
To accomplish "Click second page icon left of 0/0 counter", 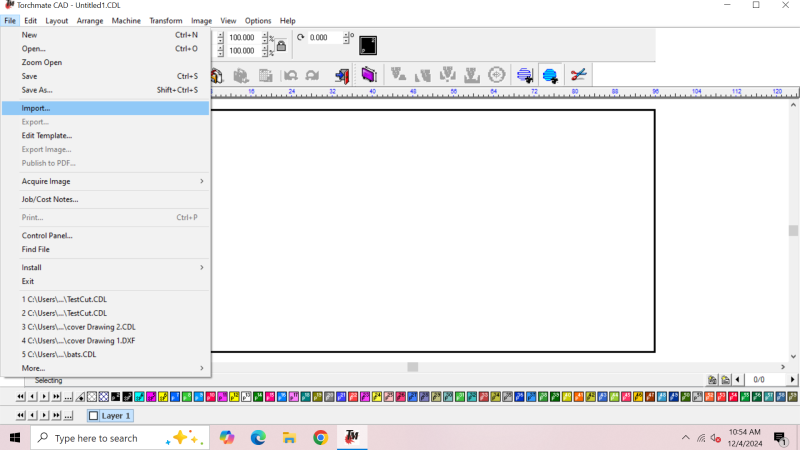I will coord(725,380).
